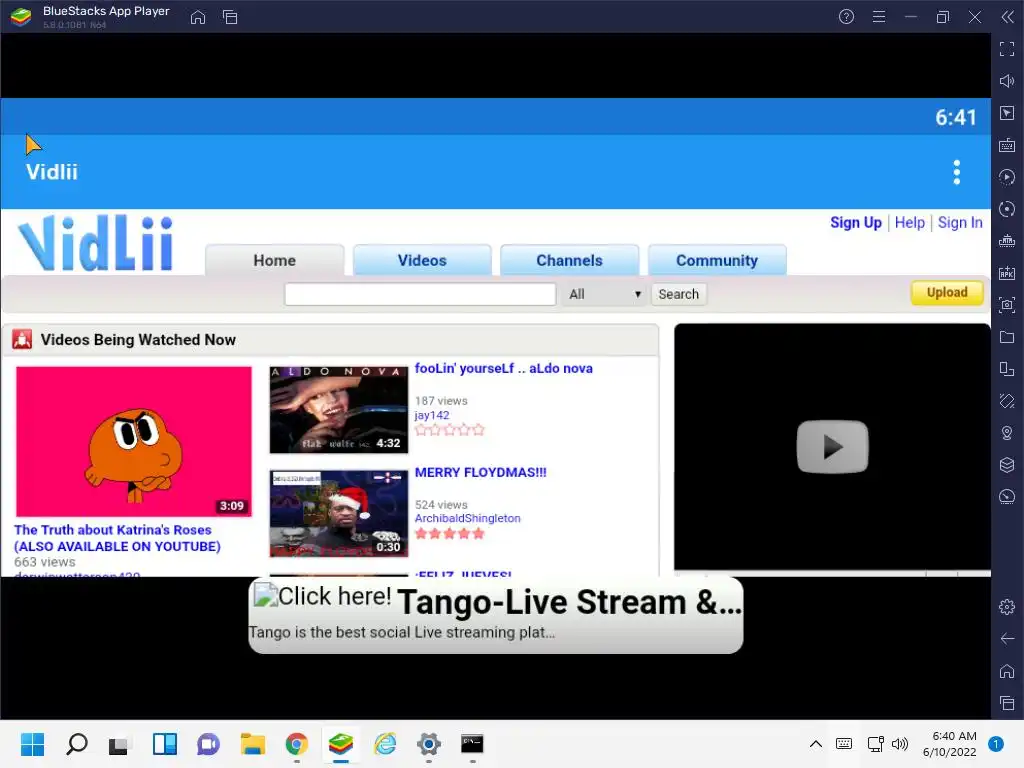Open the Vidlii app three-dot menu
This screenshot has width=1024, height=768.
[x=957, y=172]
